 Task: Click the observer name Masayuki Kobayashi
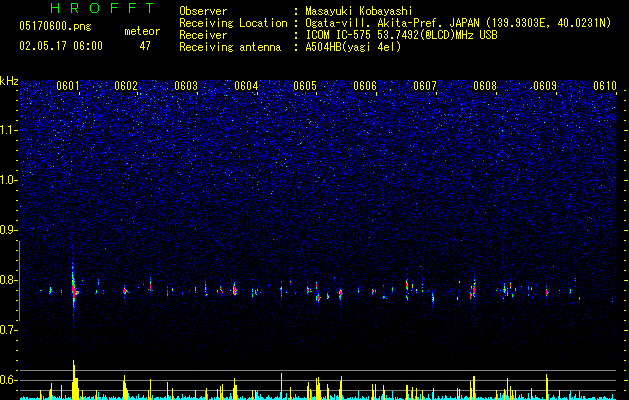[x=359, y=11]
